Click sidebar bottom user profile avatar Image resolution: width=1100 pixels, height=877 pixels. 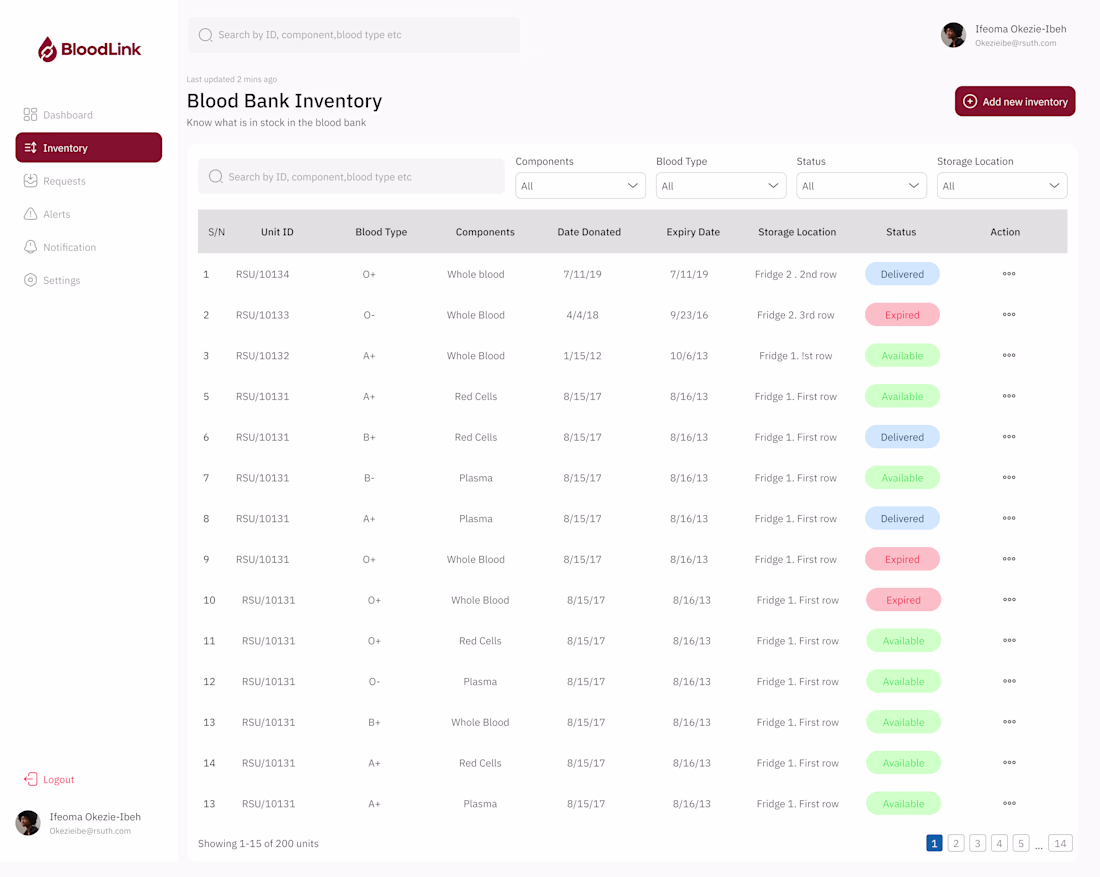pyautogui.click(x=28, y=822)
